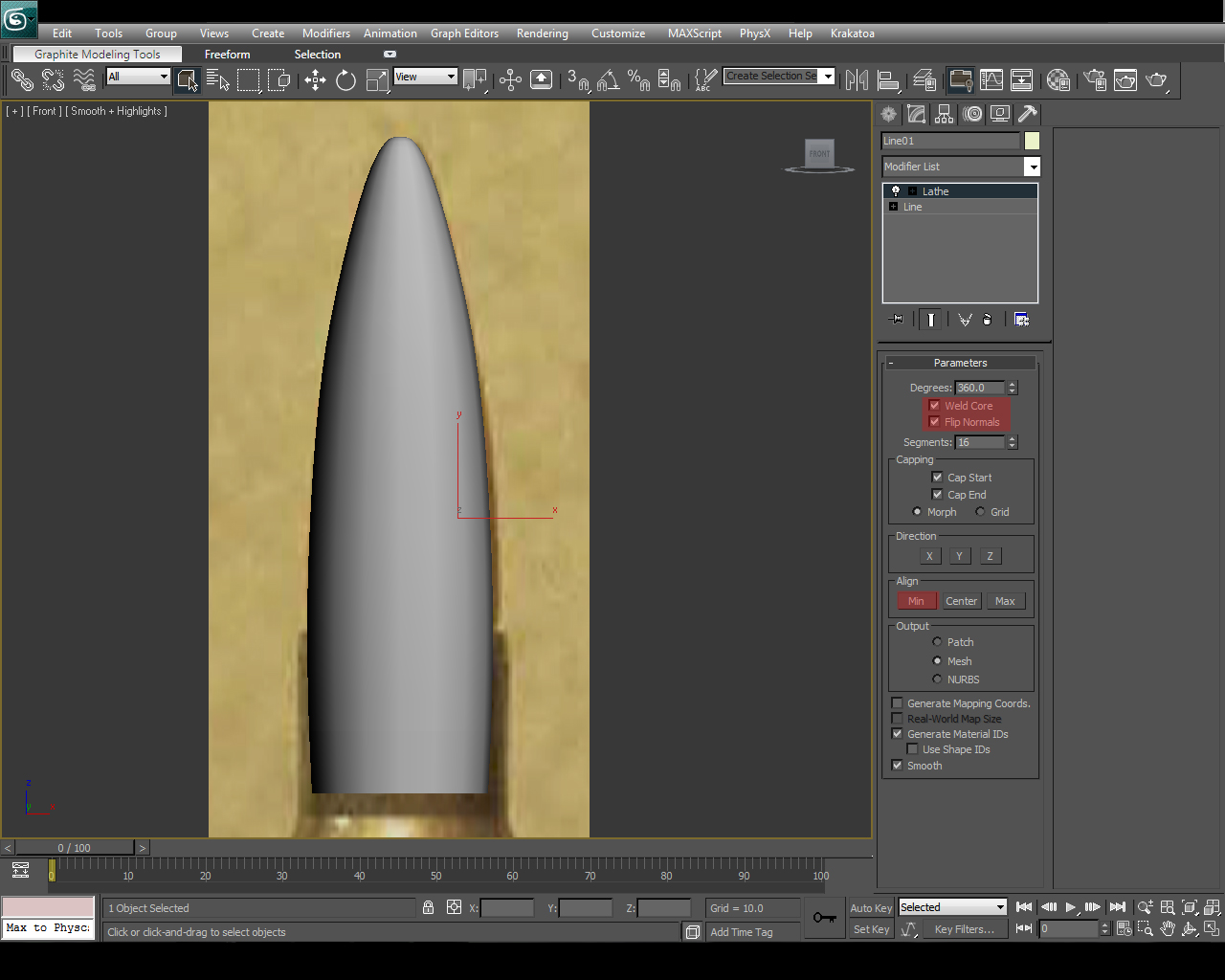1225x980 pixels.
Task: Select the Select and Move tool
Action: (x=316, y=79)
